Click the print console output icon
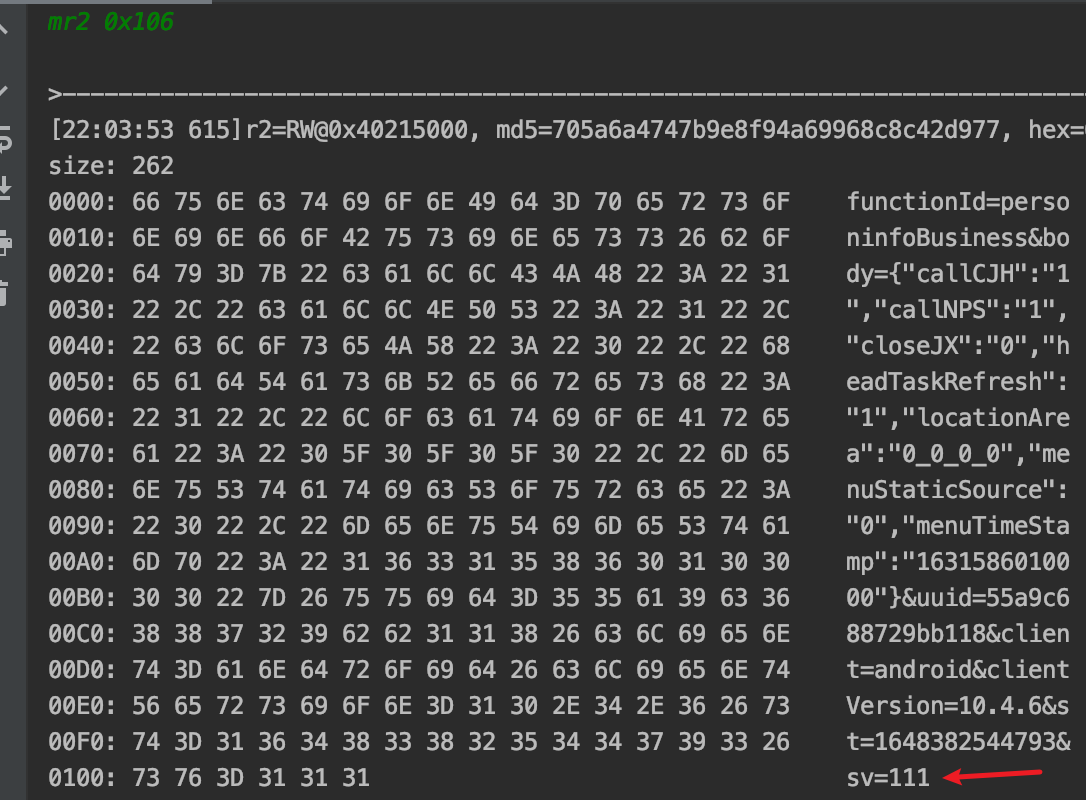The height and width of the screenshot is (800, 1086). click(4, 241)
